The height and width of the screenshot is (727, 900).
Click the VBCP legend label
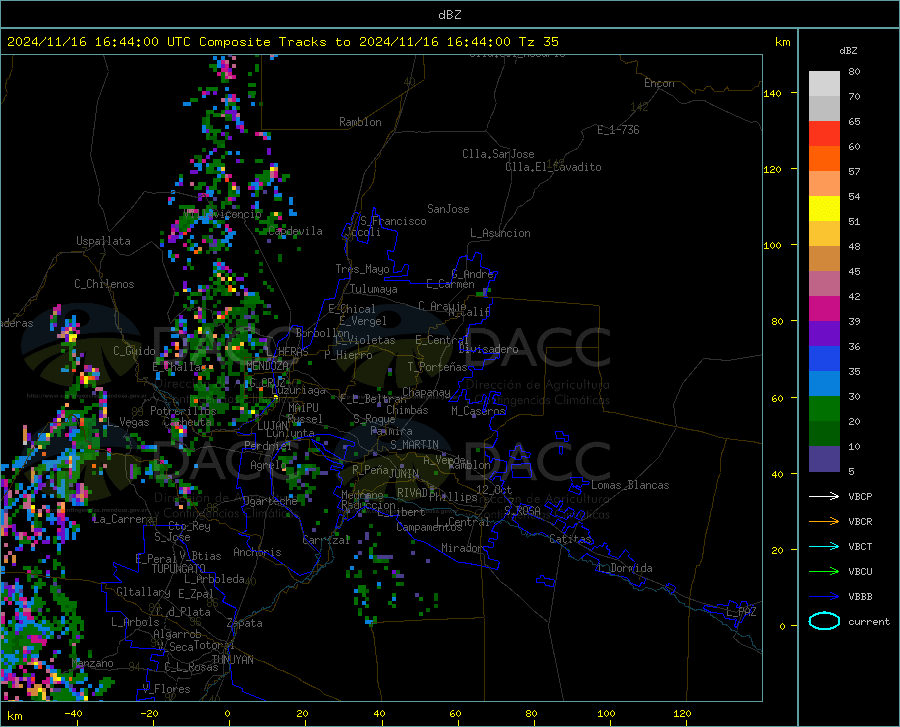860,496
